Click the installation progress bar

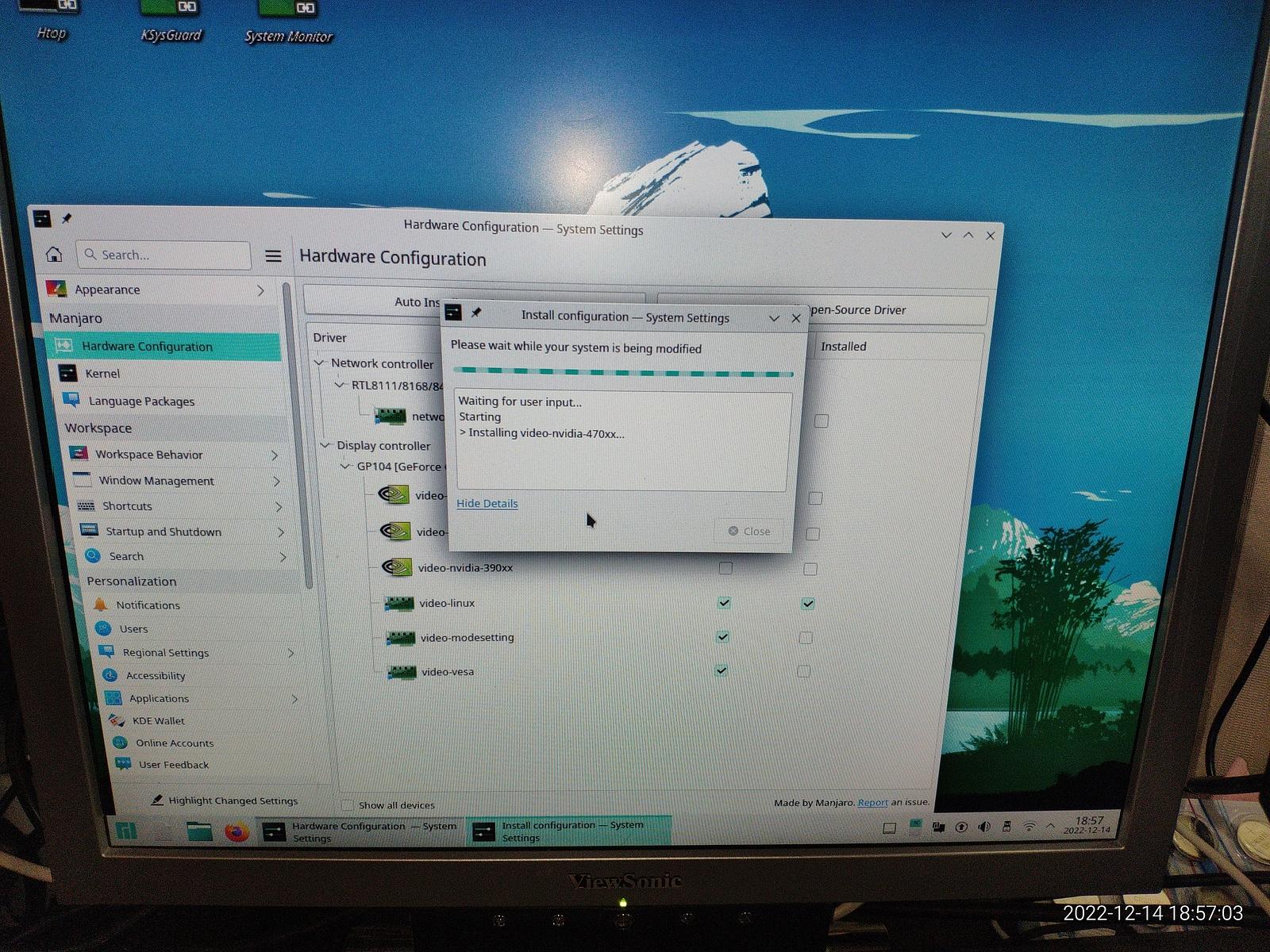(x=623, y=371)
